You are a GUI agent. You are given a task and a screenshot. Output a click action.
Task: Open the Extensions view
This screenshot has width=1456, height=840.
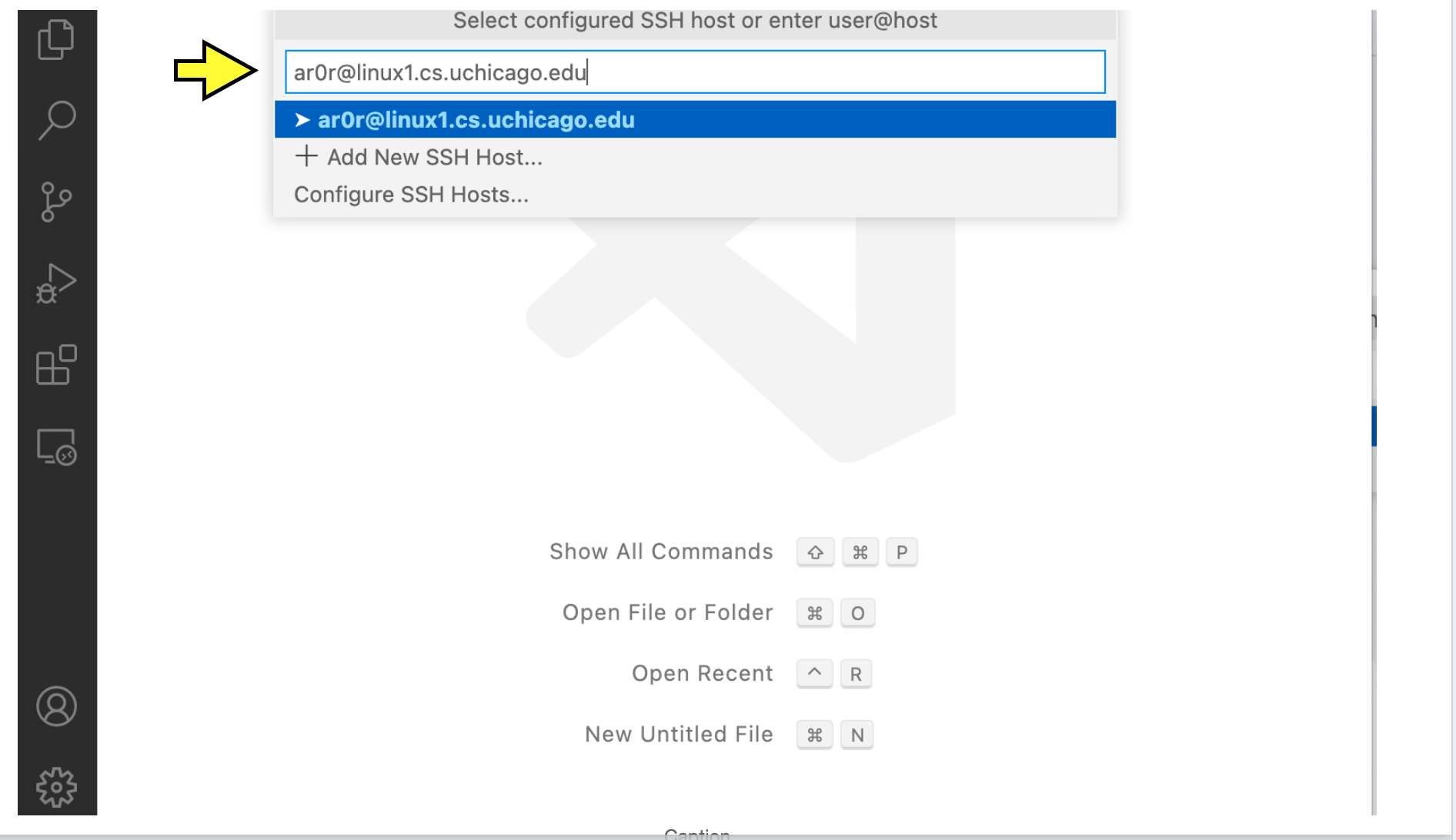56,365
